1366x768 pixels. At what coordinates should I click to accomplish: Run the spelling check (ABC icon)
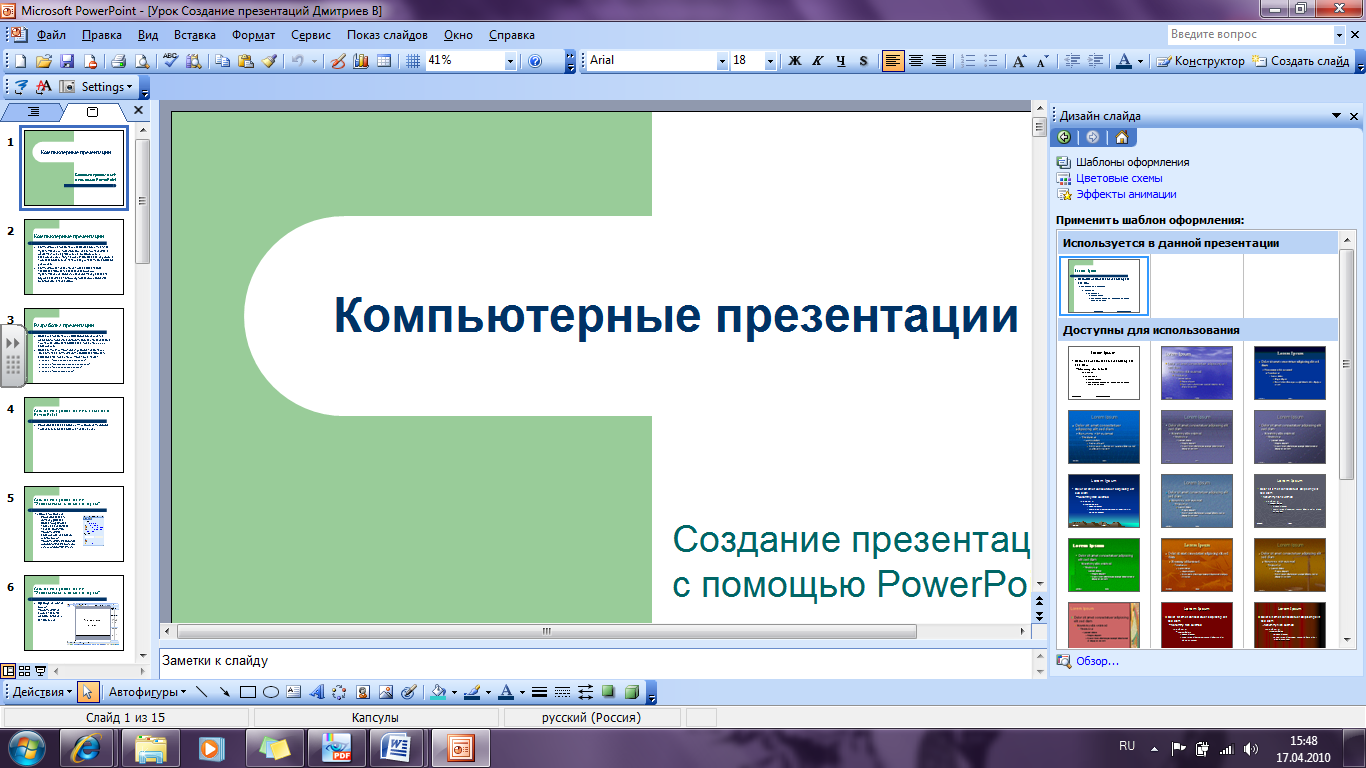point(170,61)
